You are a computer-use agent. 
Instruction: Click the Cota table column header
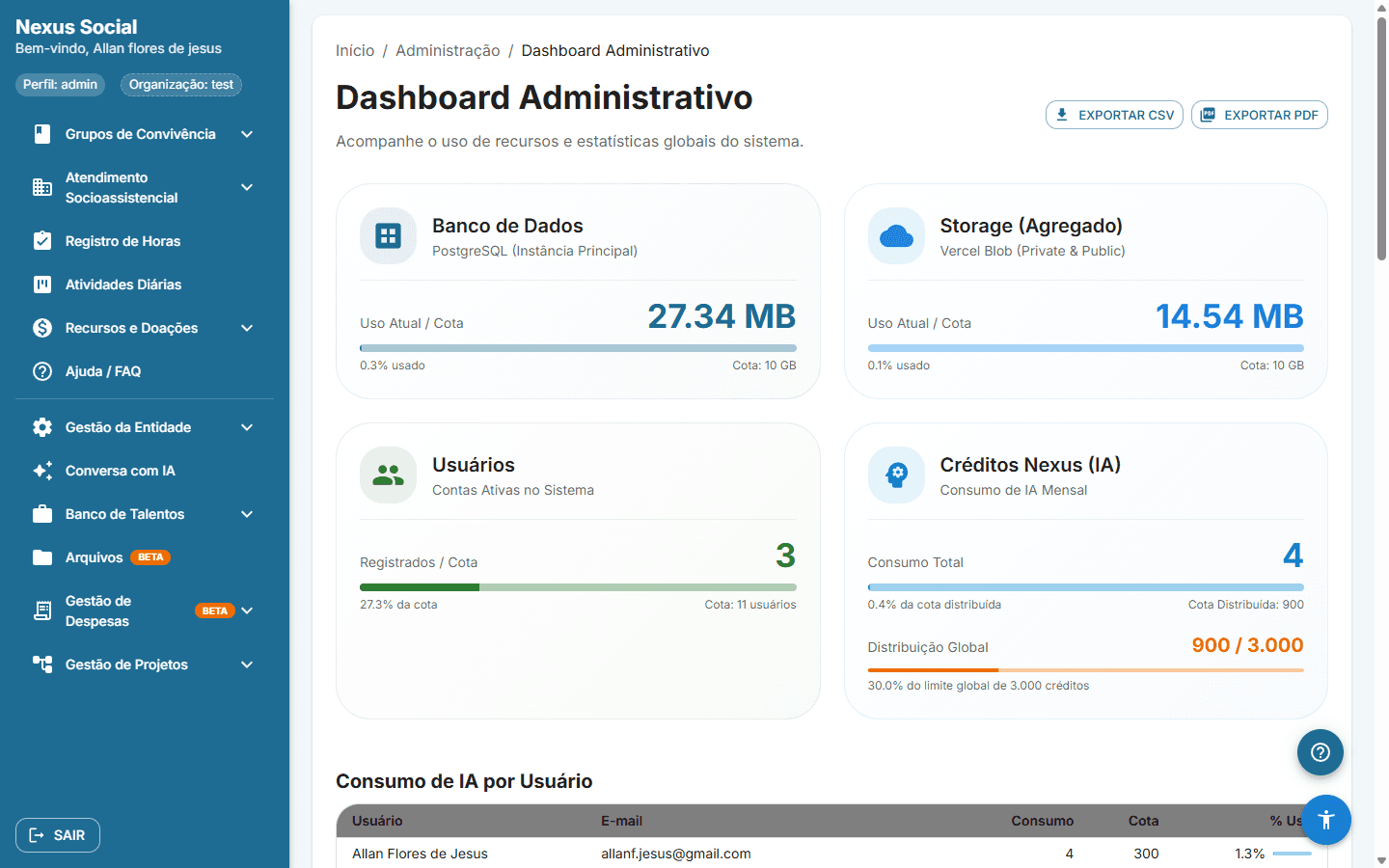1143,821
